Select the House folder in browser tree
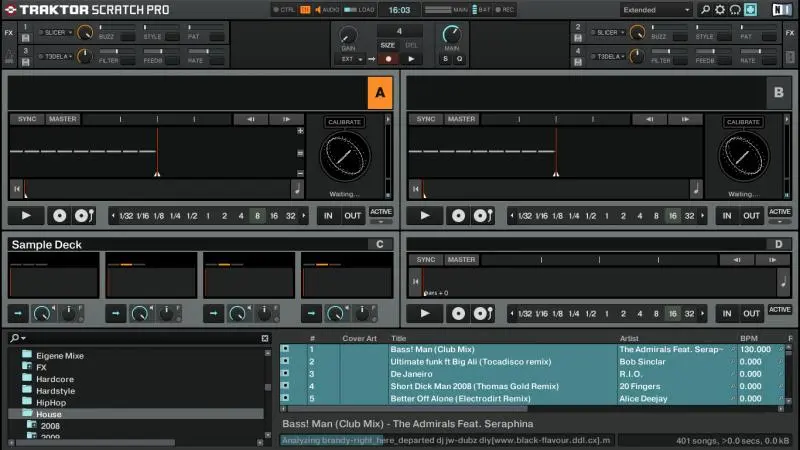Viewport: 800px width, 450px height. tap(50, 414)
